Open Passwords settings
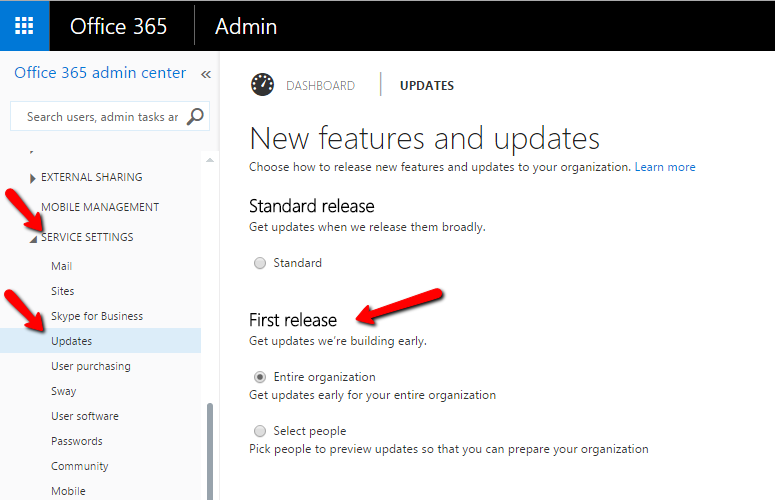The width and height of the screenshot is (775, 500). pyautogui.click(x=77, y=441)
